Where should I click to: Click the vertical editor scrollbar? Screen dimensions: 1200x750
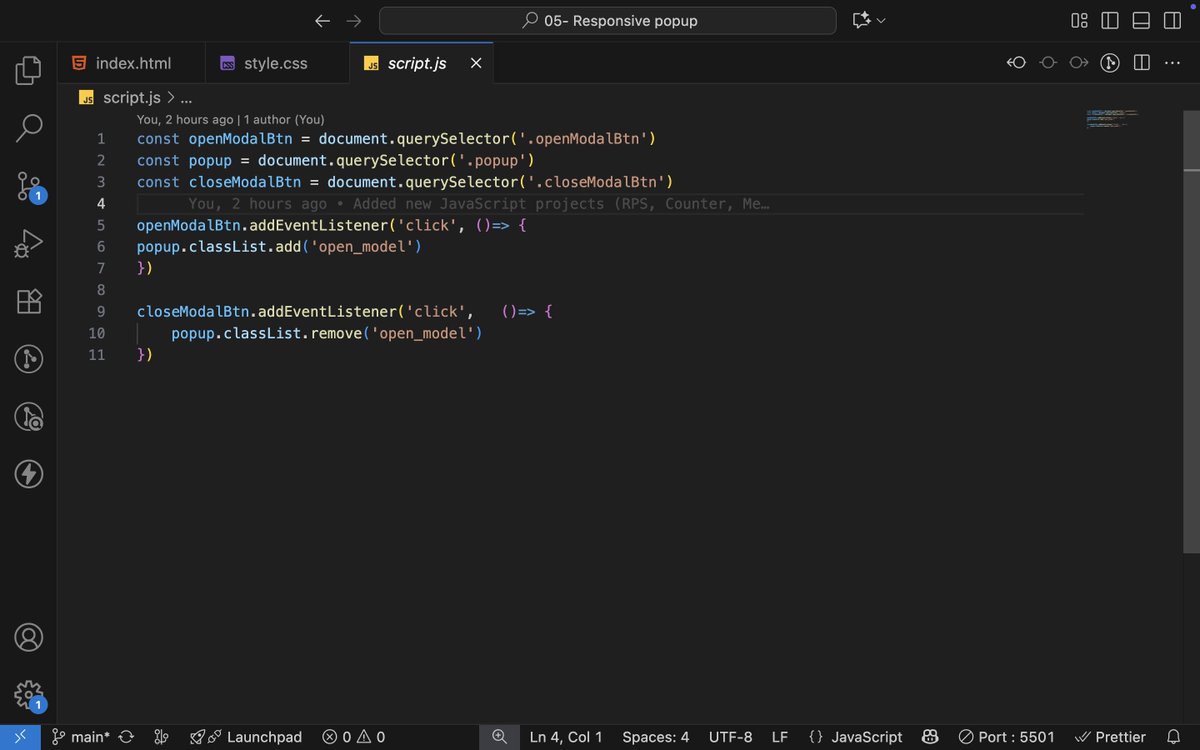(1191, 330)
